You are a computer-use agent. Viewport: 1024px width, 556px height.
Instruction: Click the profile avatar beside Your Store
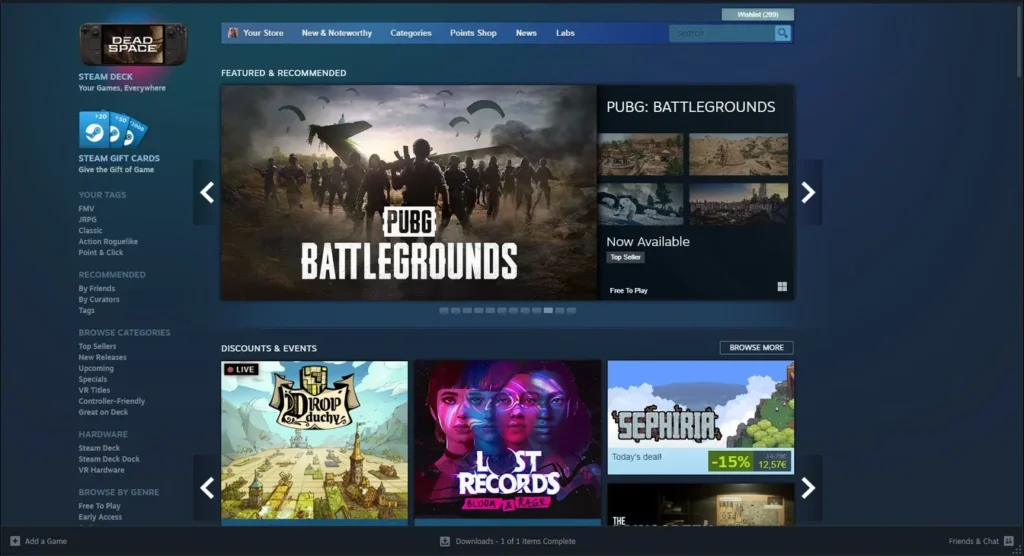[232, 33]
